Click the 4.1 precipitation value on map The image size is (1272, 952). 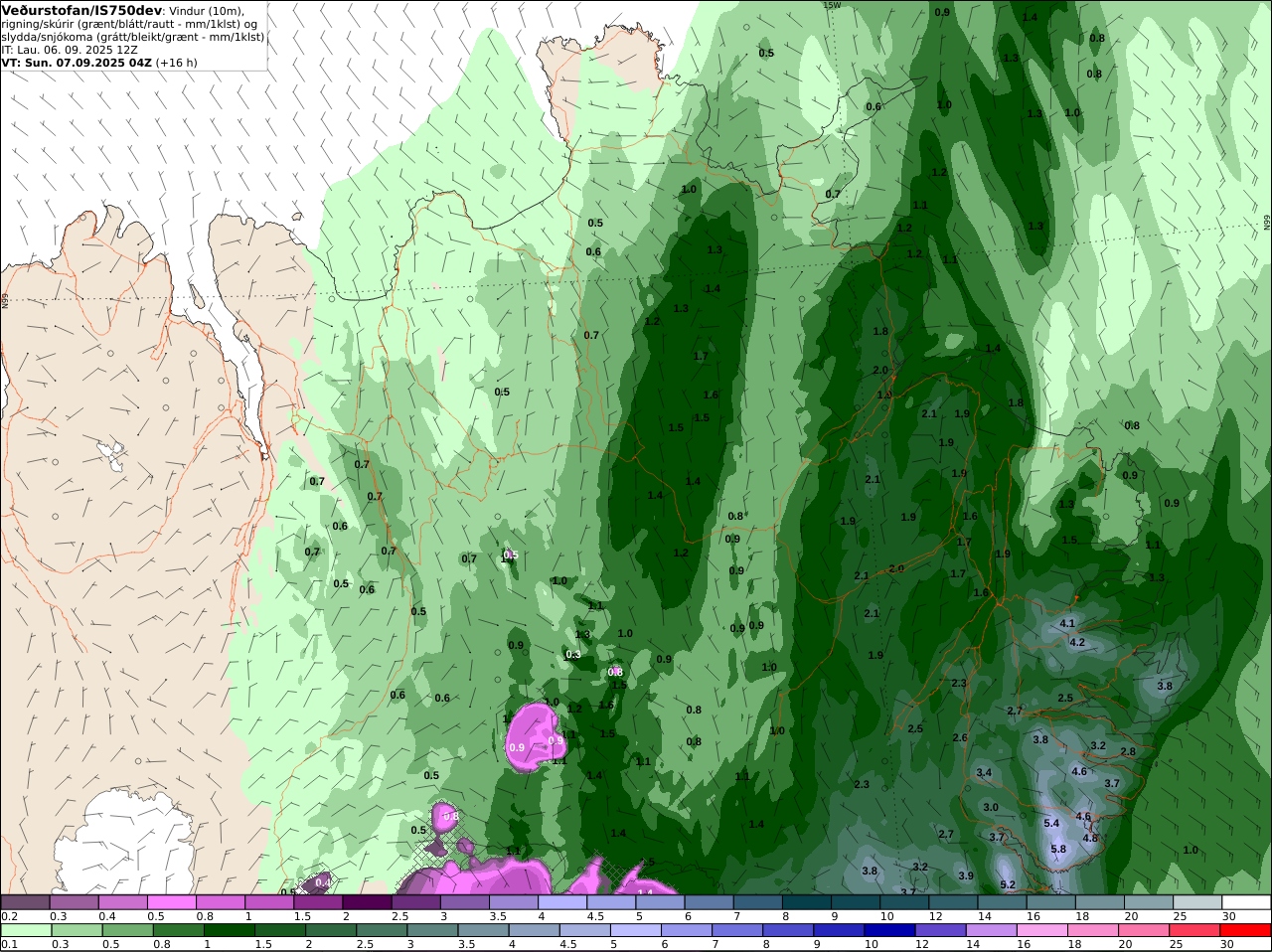click(x=1068, y=623)
